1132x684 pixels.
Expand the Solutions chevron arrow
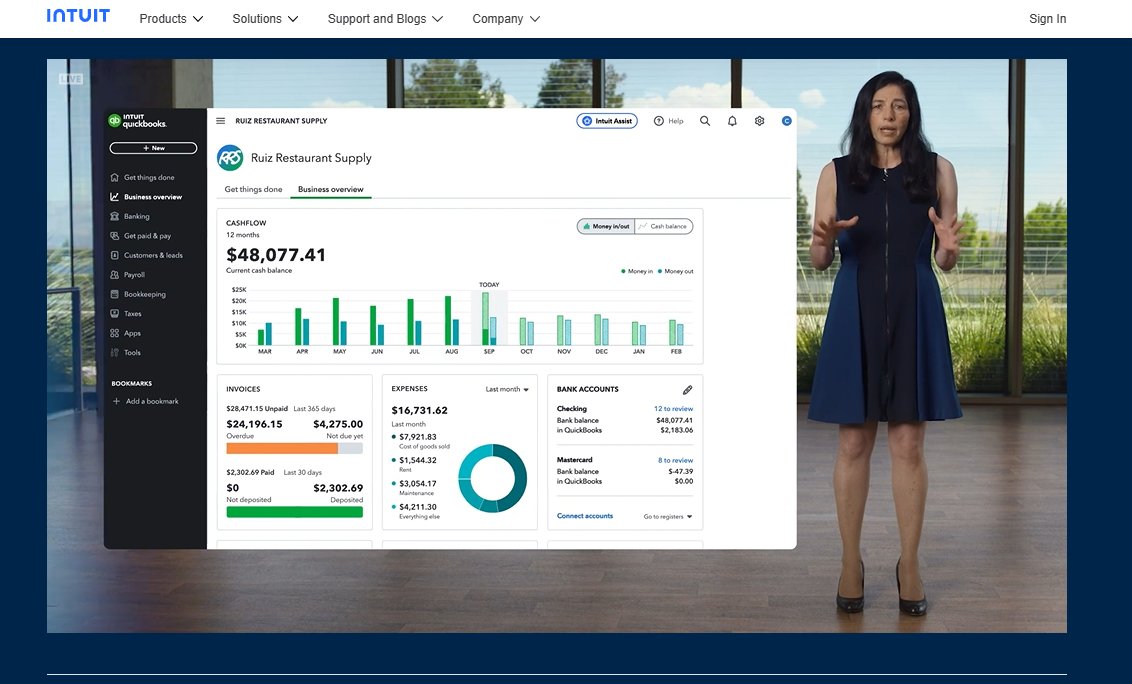pyautogui.click(x=292, y=20)
